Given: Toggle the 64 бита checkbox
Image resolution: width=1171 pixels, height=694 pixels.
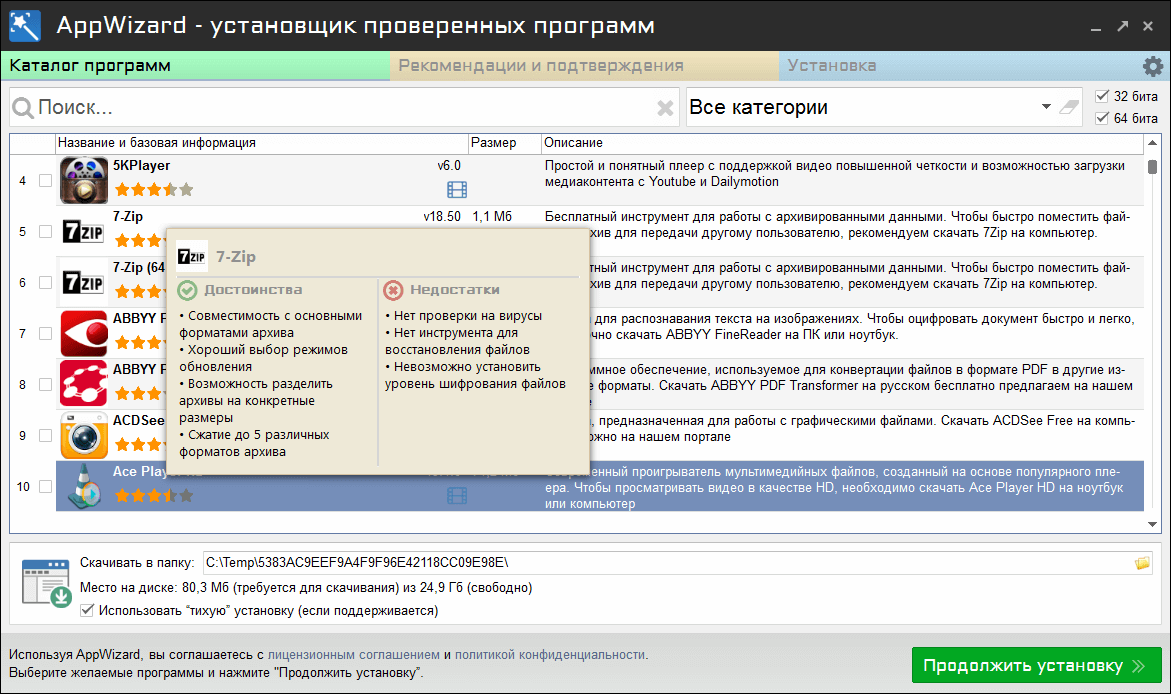Looking at the screenshot, I should coord(1102,118).
